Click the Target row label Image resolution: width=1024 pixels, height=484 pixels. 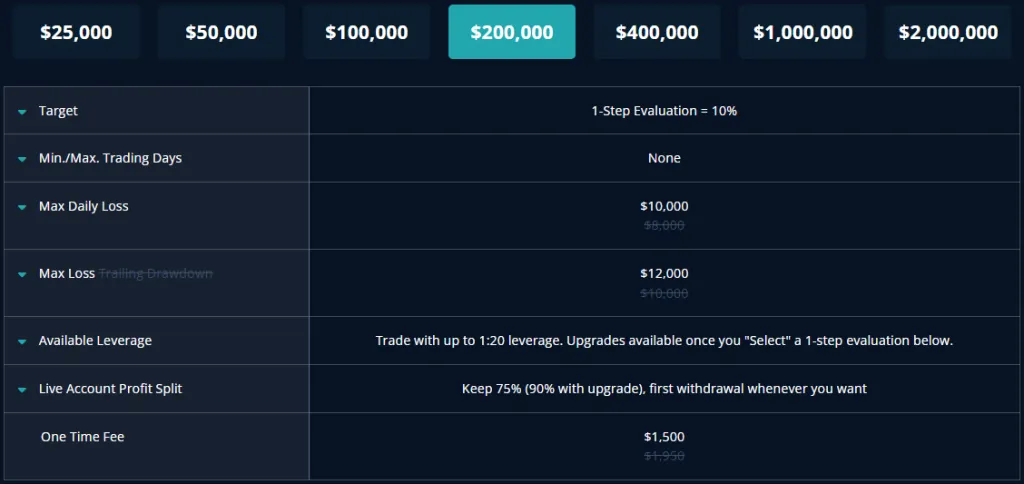click(x=58, y=111)
